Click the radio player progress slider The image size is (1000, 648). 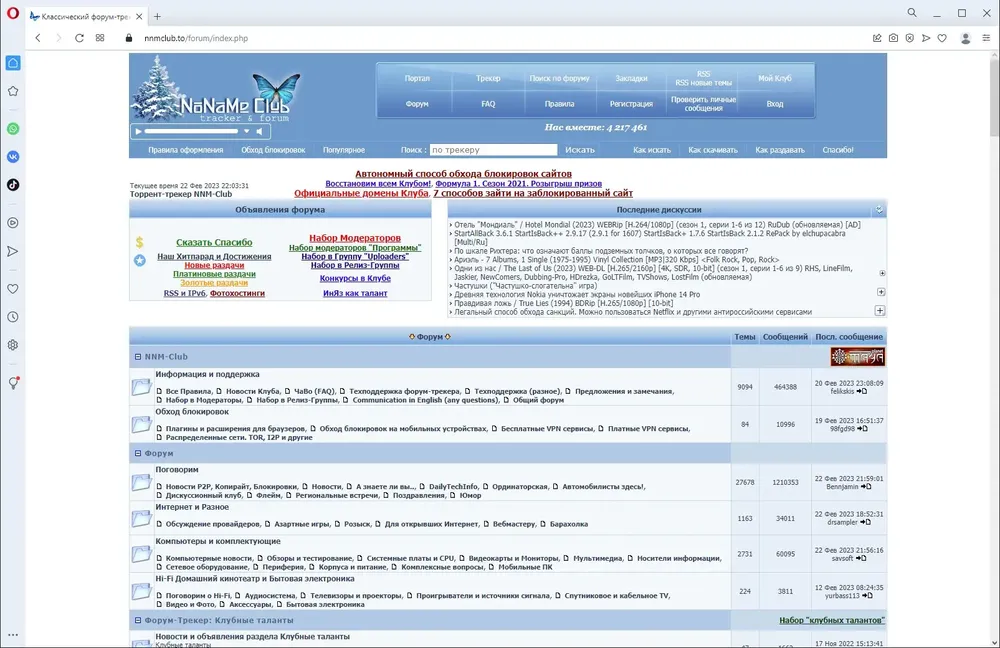pyautogui.click(x=190, y=131)
